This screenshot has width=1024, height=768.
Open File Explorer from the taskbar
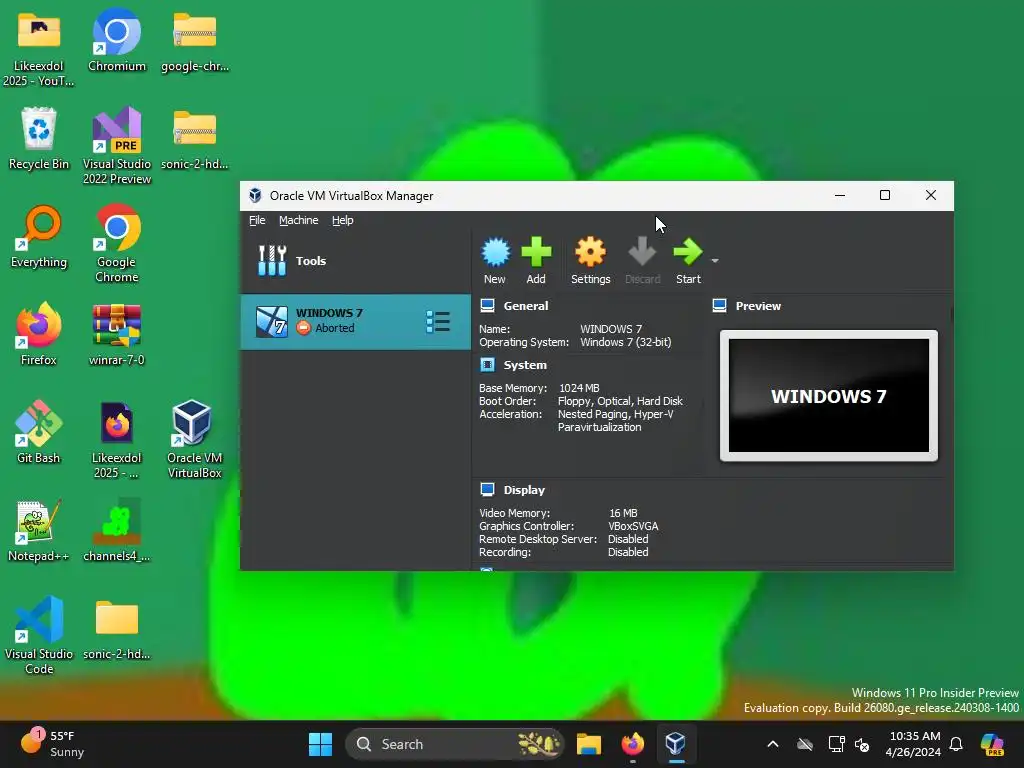tap(588, 744)
